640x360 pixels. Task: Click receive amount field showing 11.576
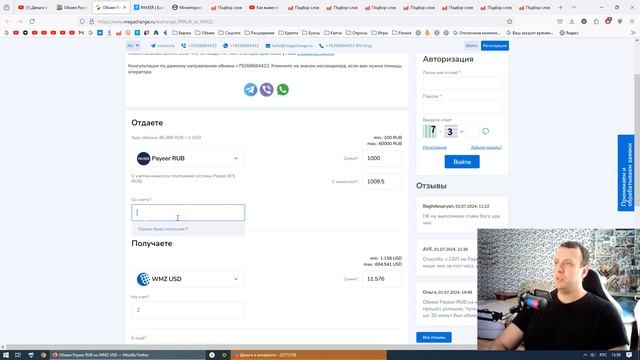coord(382,279)
